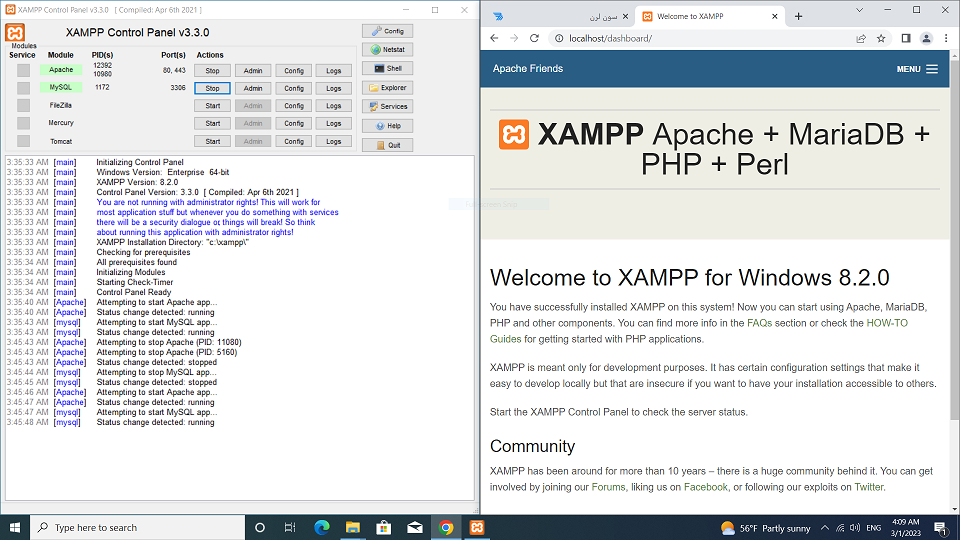
Task: Open the notification center icon
Action: (941, 527)
